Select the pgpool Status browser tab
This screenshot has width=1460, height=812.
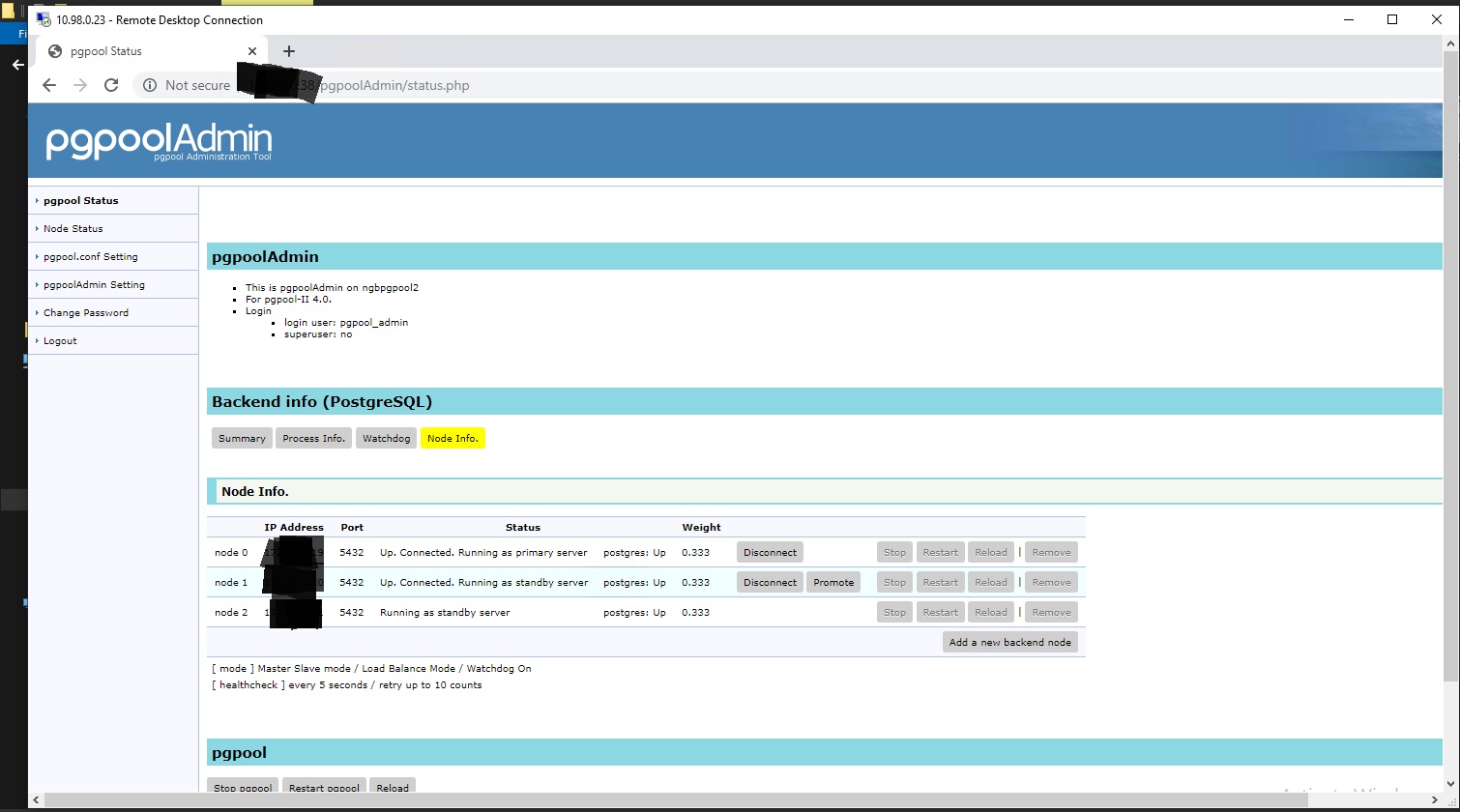tap(152, 51)
